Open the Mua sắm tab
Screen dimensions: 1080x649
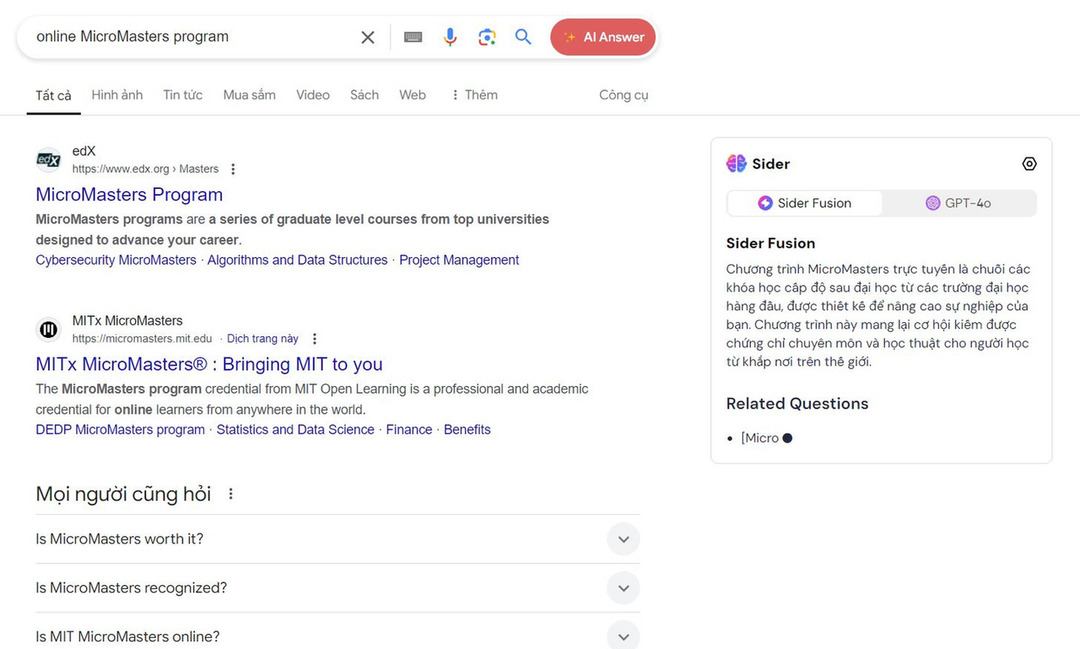pos(249,95)
